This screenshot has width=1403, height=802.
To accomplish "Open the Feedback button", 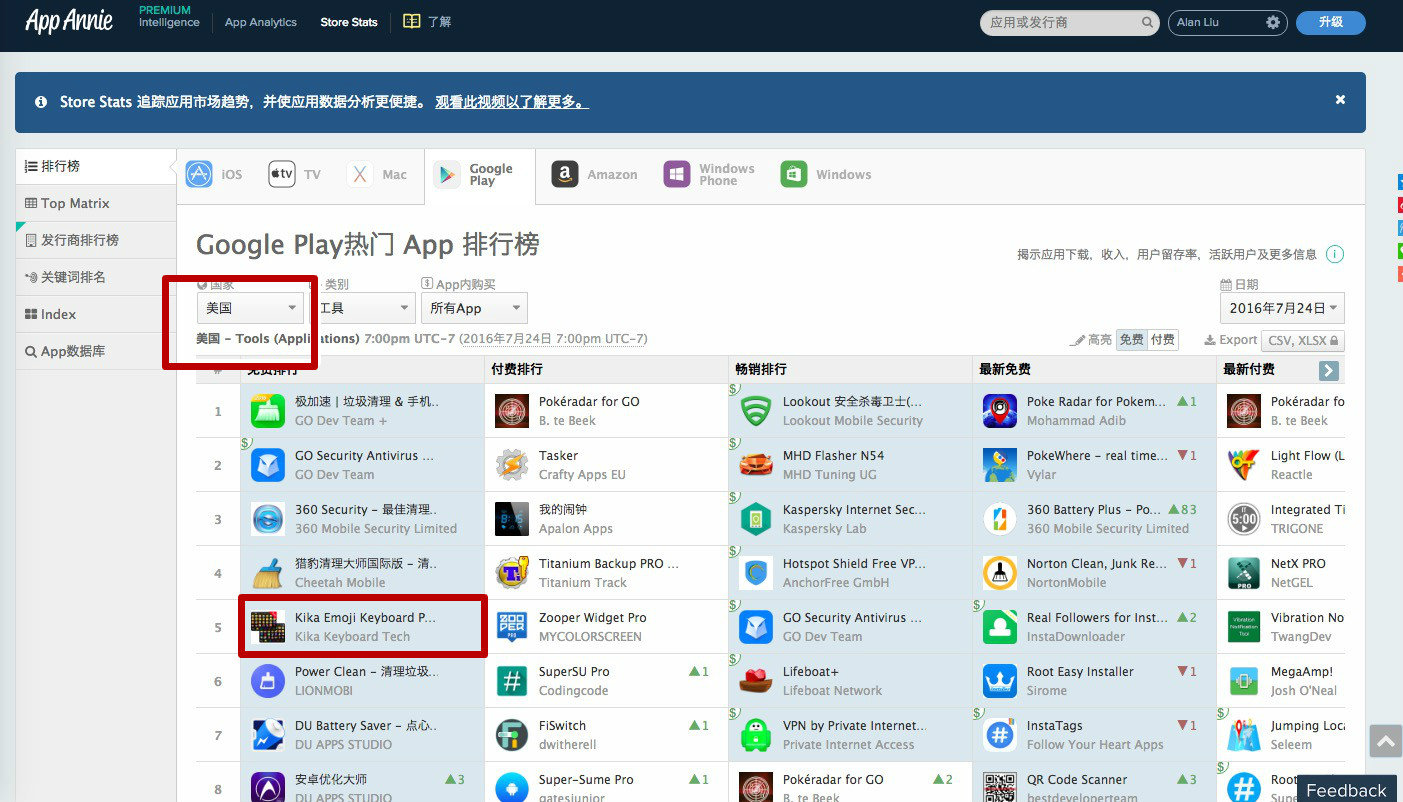I will point(1347,790).
